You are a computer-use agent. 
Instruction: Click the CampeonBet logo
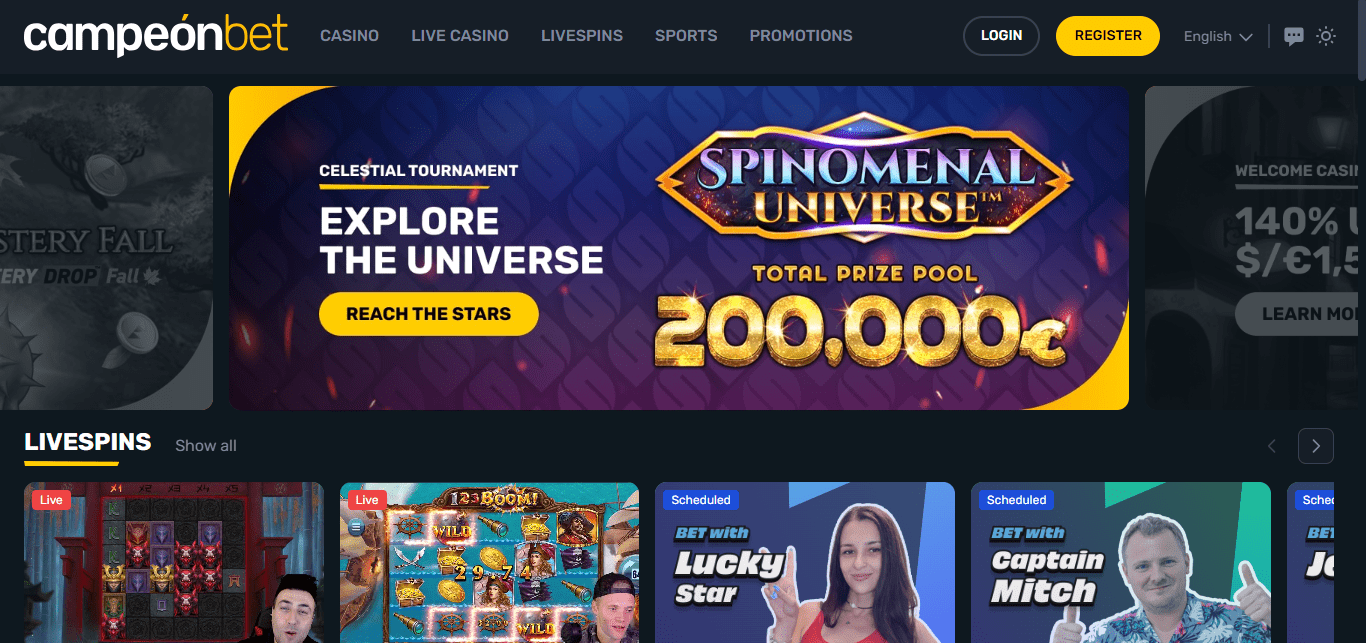coord(156,35)
